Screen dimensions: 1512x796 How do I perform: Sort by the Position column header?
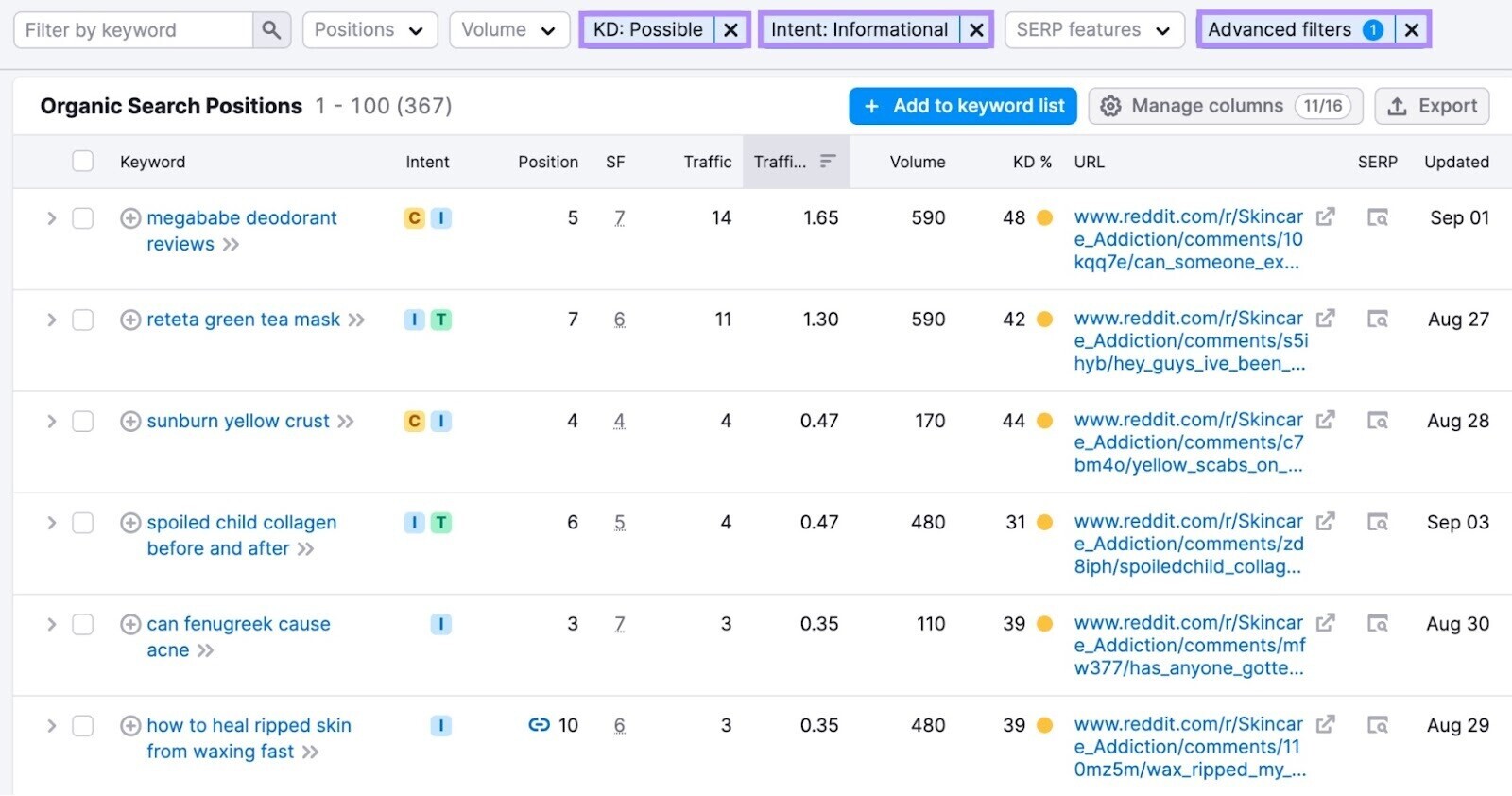coord(547,162)
